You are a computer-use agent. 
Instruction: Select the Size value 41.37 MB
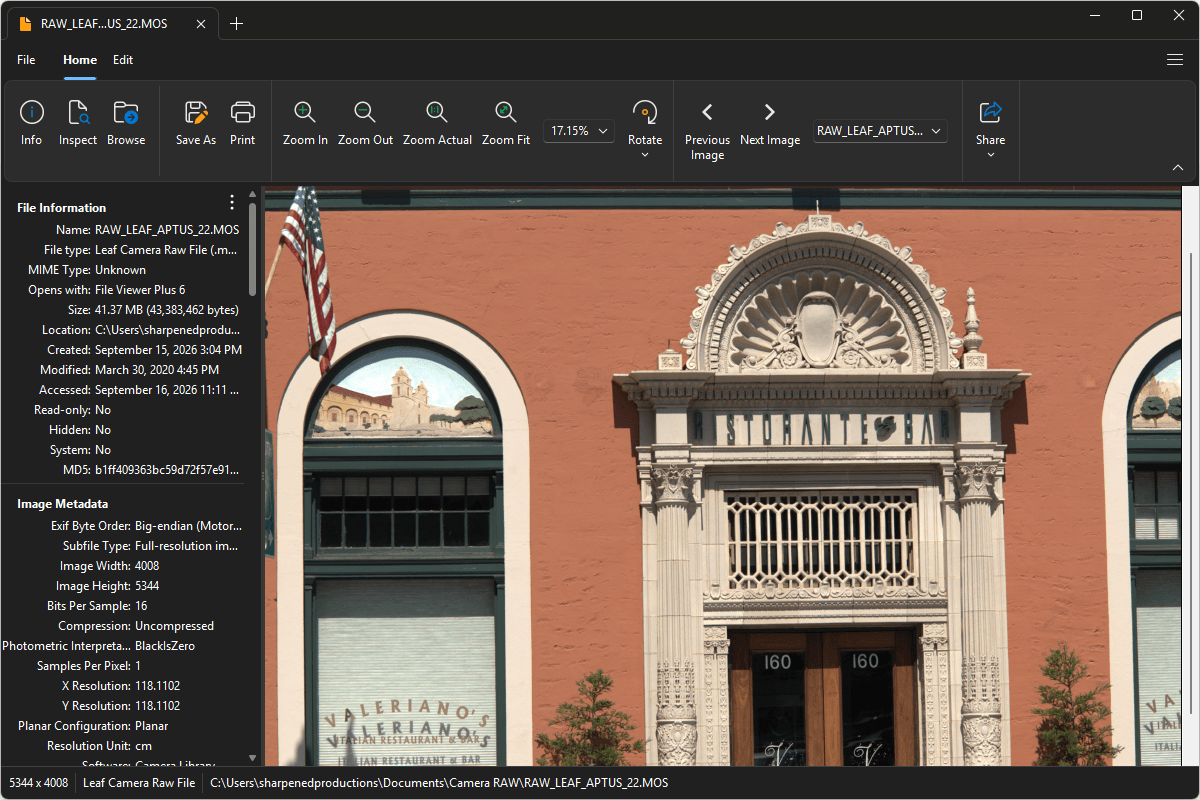167,310
